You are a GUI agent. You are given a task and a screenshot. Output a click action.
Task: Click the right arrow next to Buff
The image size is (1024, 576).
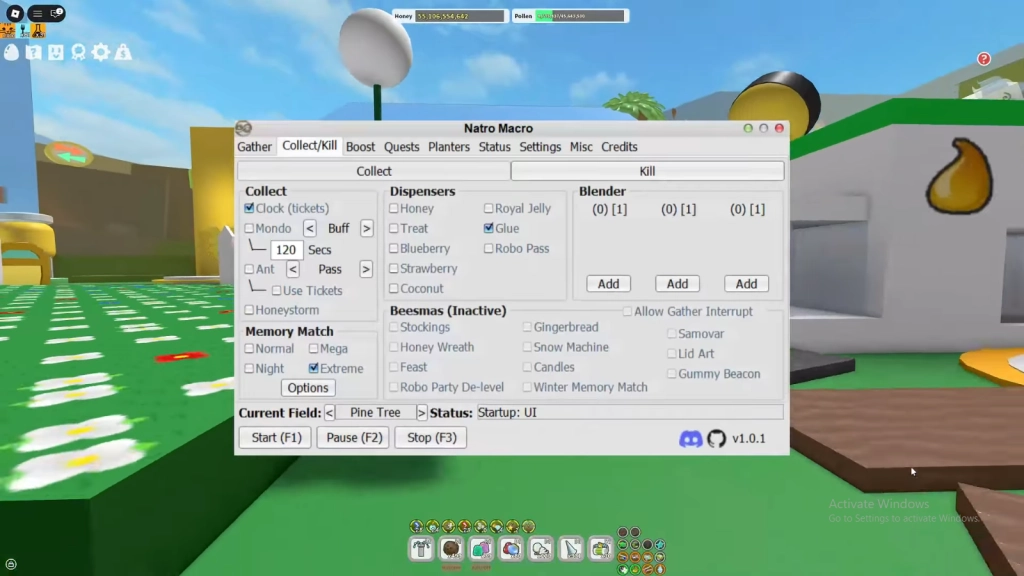366,229
